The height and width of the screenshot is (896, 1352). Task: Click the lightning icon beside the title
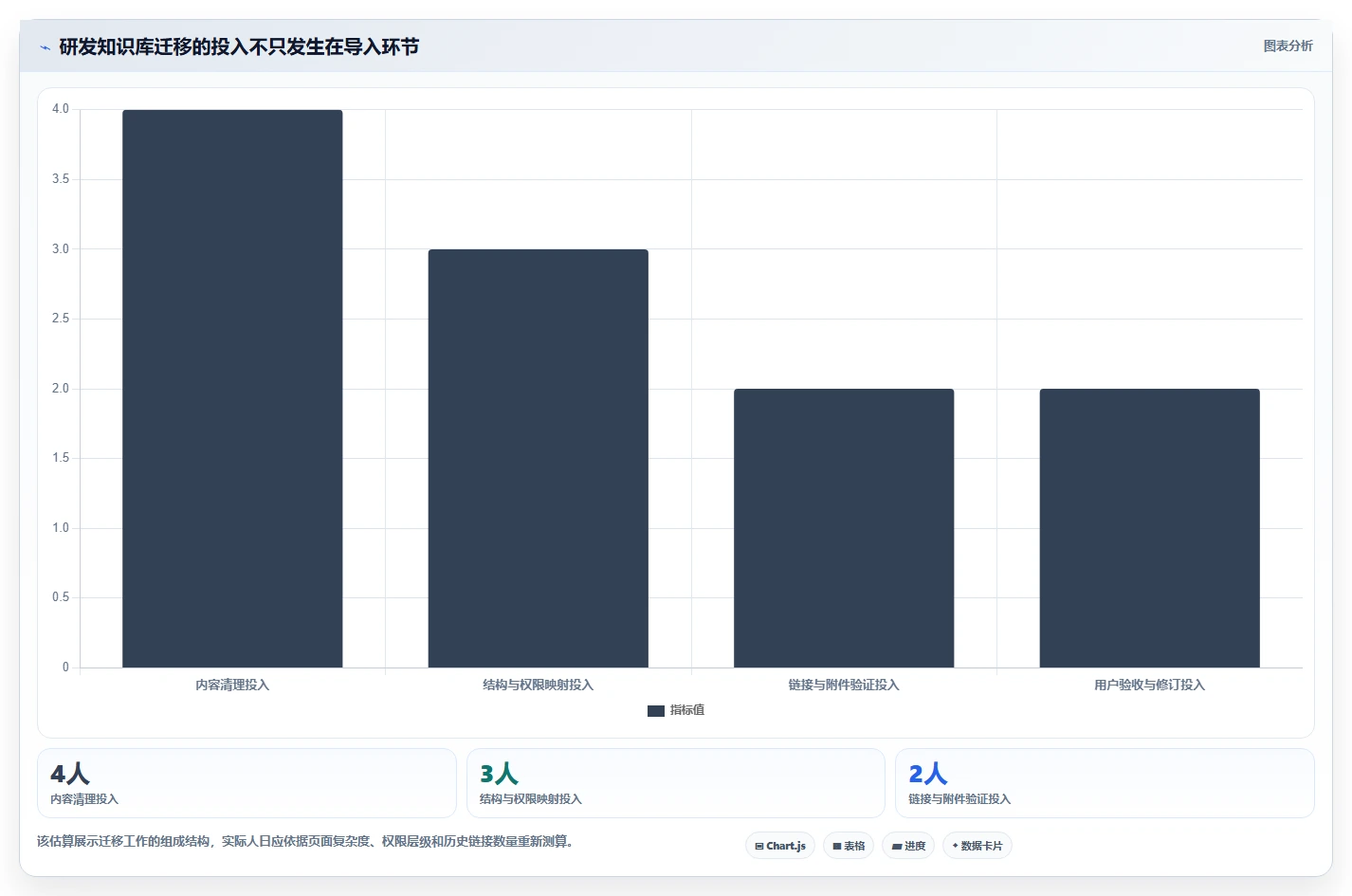[x=45, y=47]
